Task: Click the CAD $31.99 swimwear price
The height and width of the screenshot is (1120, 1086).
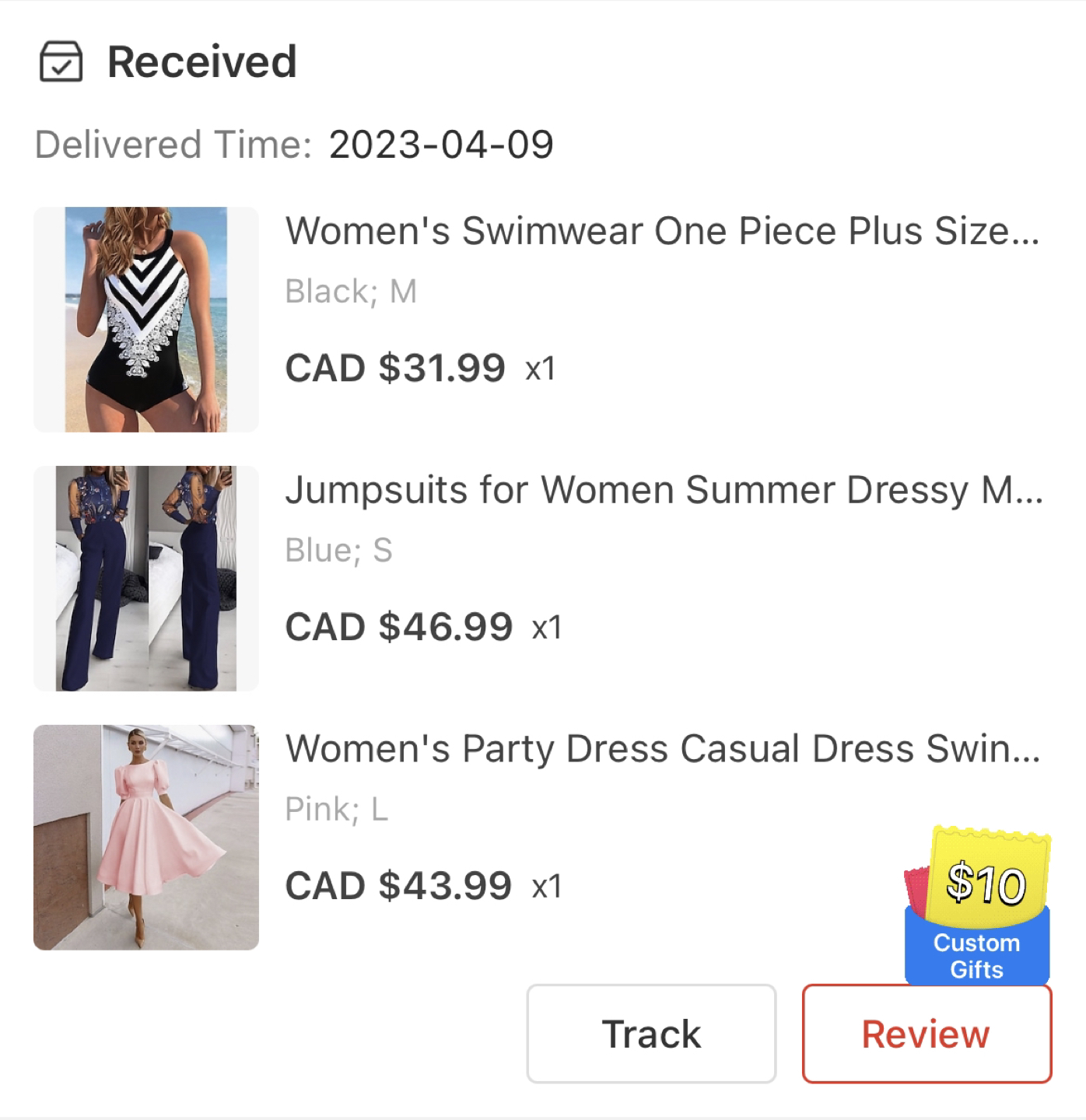Action: (x=395, y=368)
